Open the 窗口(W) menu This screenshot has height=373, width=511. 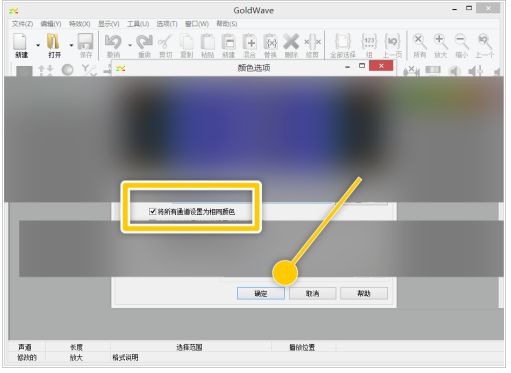197,24
